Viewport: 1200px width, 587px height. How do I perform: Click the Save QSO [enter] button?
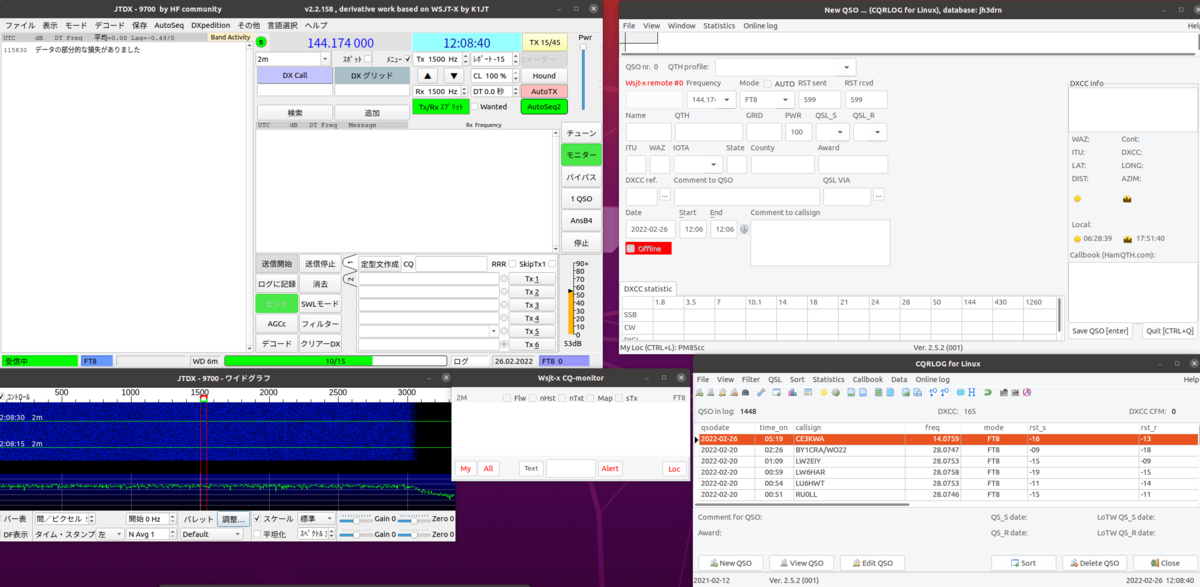click(1100, 331)
